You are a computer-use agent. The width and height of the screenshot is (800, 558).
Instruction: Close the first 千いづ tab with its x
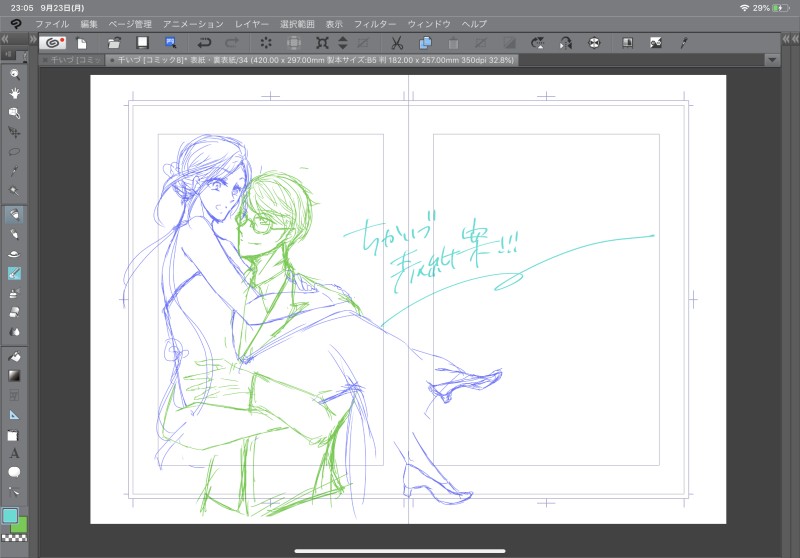(x=44, y=60)
